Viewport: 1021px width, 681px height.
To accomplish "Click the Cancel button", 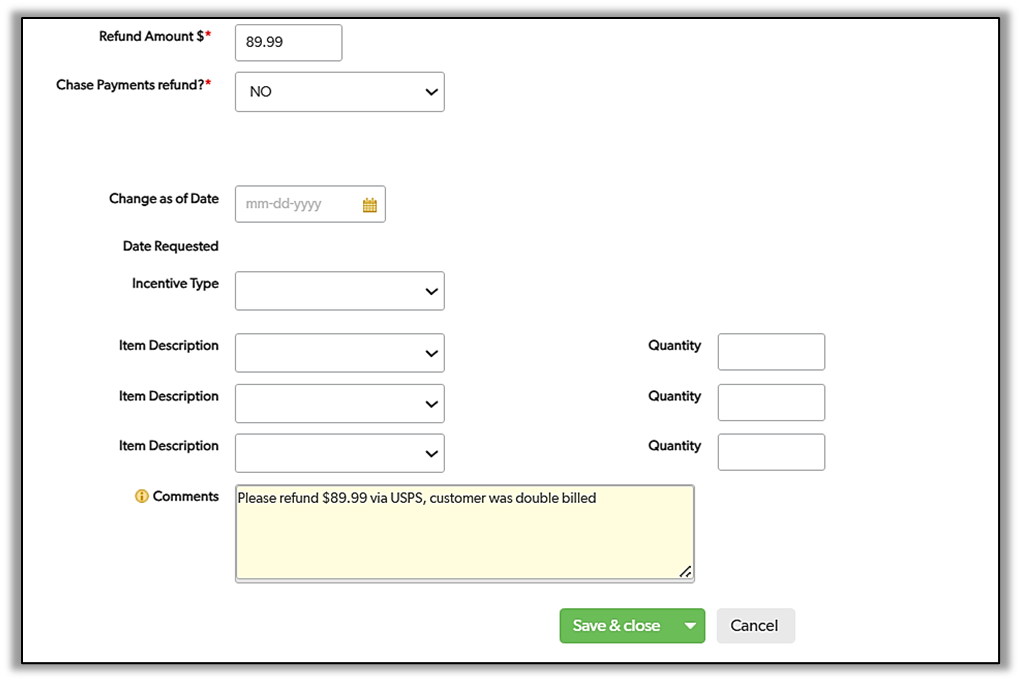I will [x=755, y=626].
